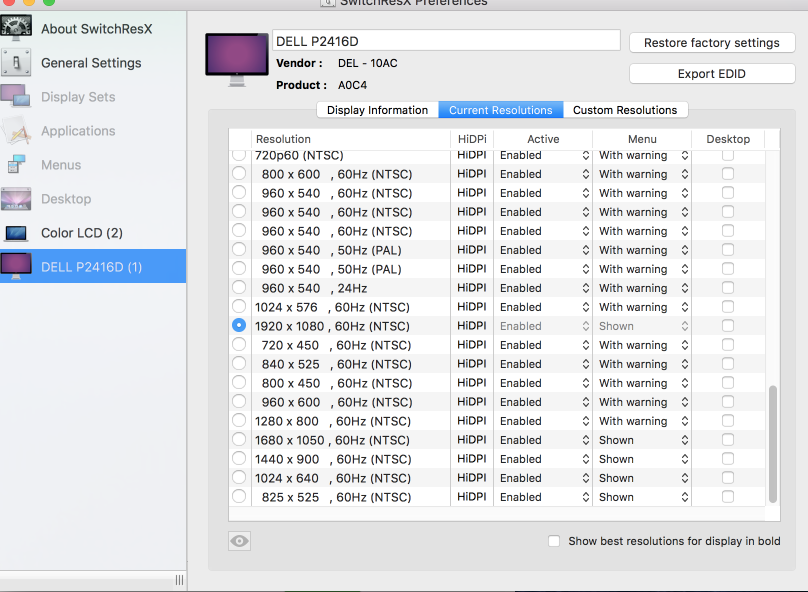The height and width of the screenshot is (592, 808).
Task: Click the HiDPi column header
Action: 472,139
